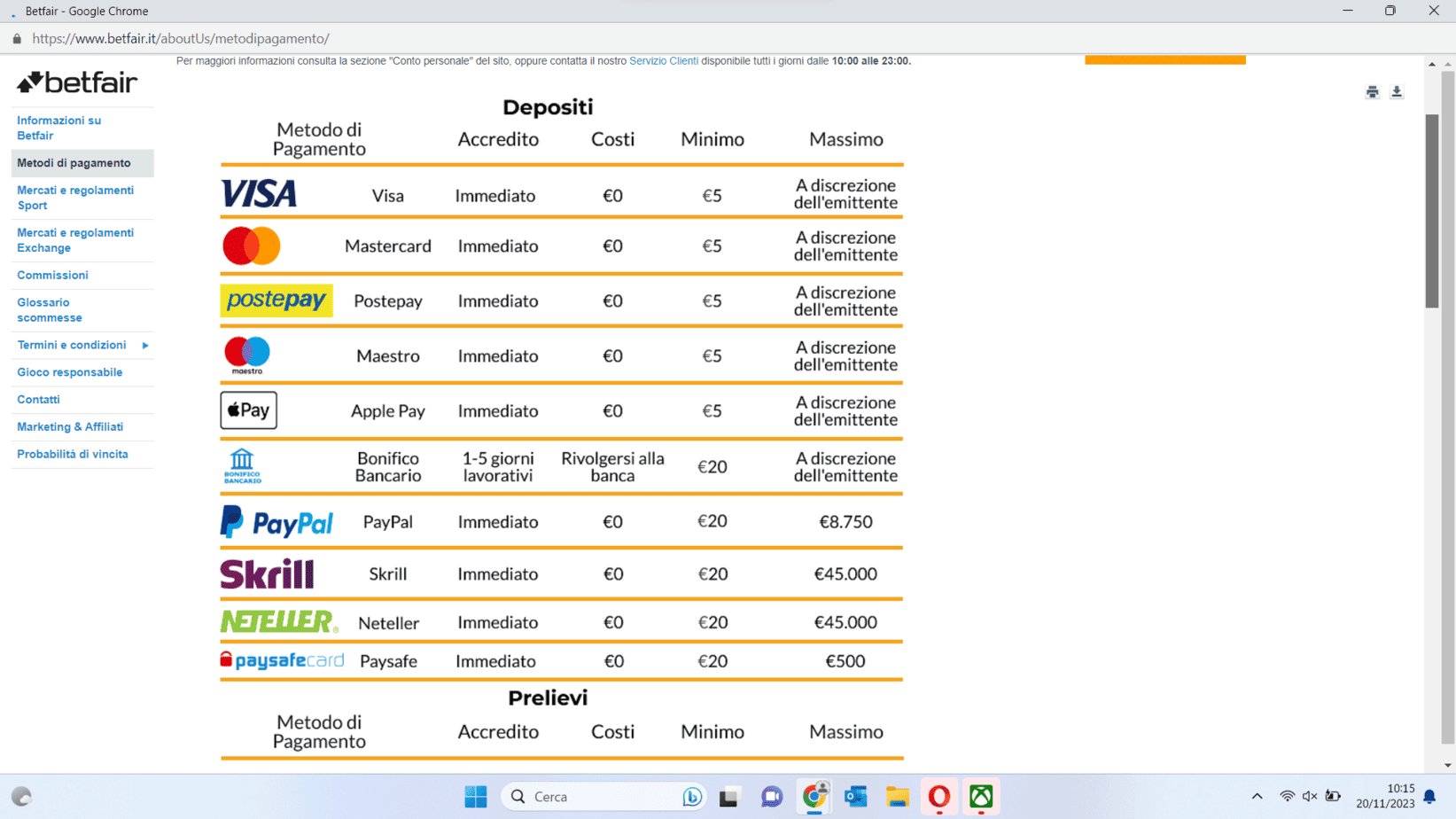Click the print icon
Image resolution: width=1456 pixels, height=819 pixels.
click(1373, 92)
